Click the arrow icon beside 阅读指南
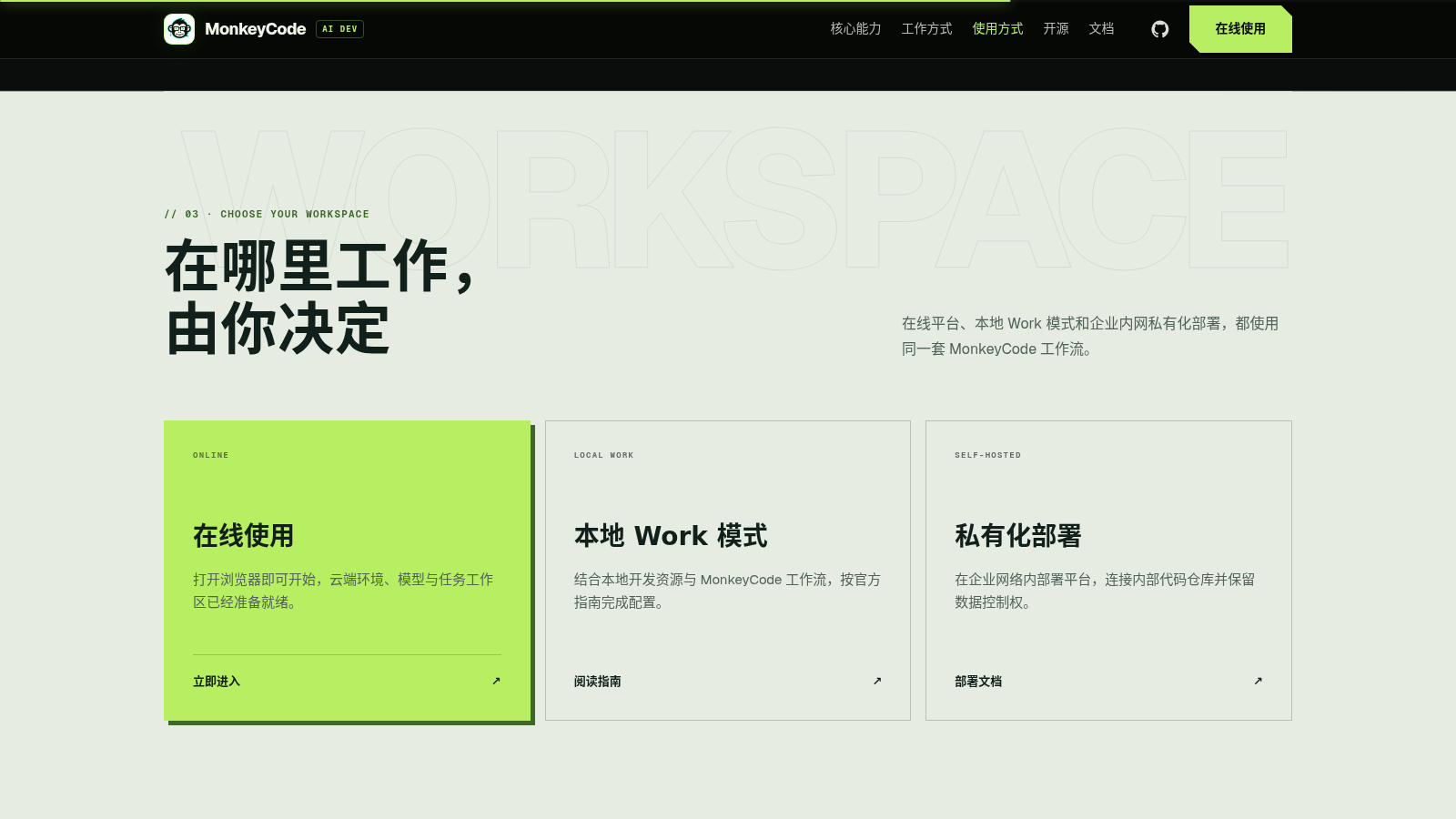The width and height of the screenshot is (1456, 819). (877, 681)
